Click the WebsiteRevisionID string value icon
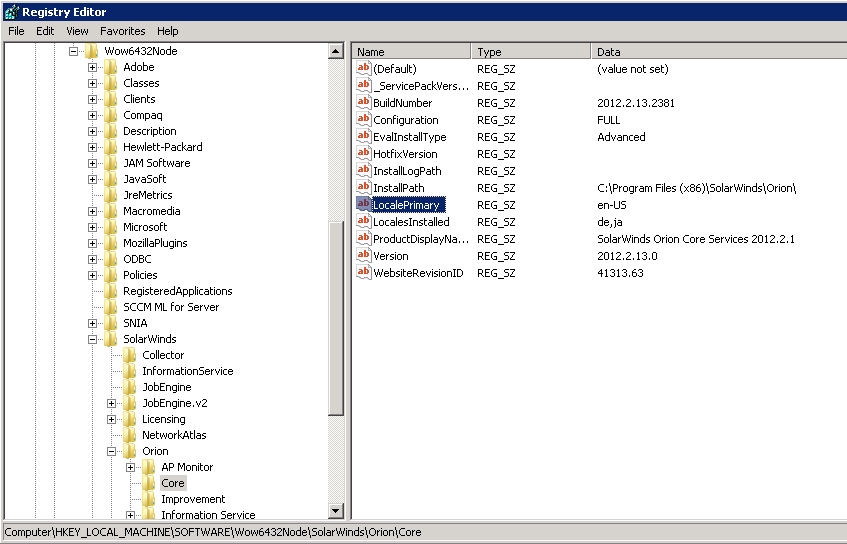This screenshot has height=544, width=847. [x=363, y=272]
